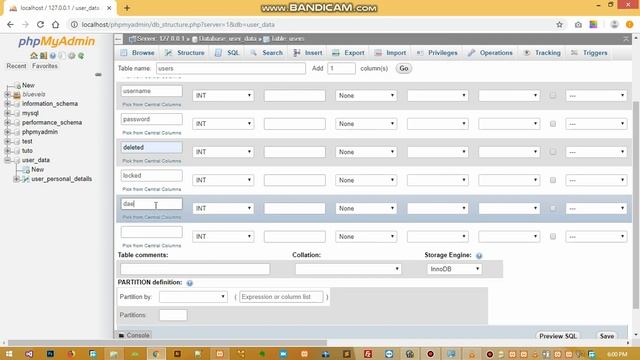640x360 pixels.
Task: Open the table Collation dropdown
Action: (348, 269)
